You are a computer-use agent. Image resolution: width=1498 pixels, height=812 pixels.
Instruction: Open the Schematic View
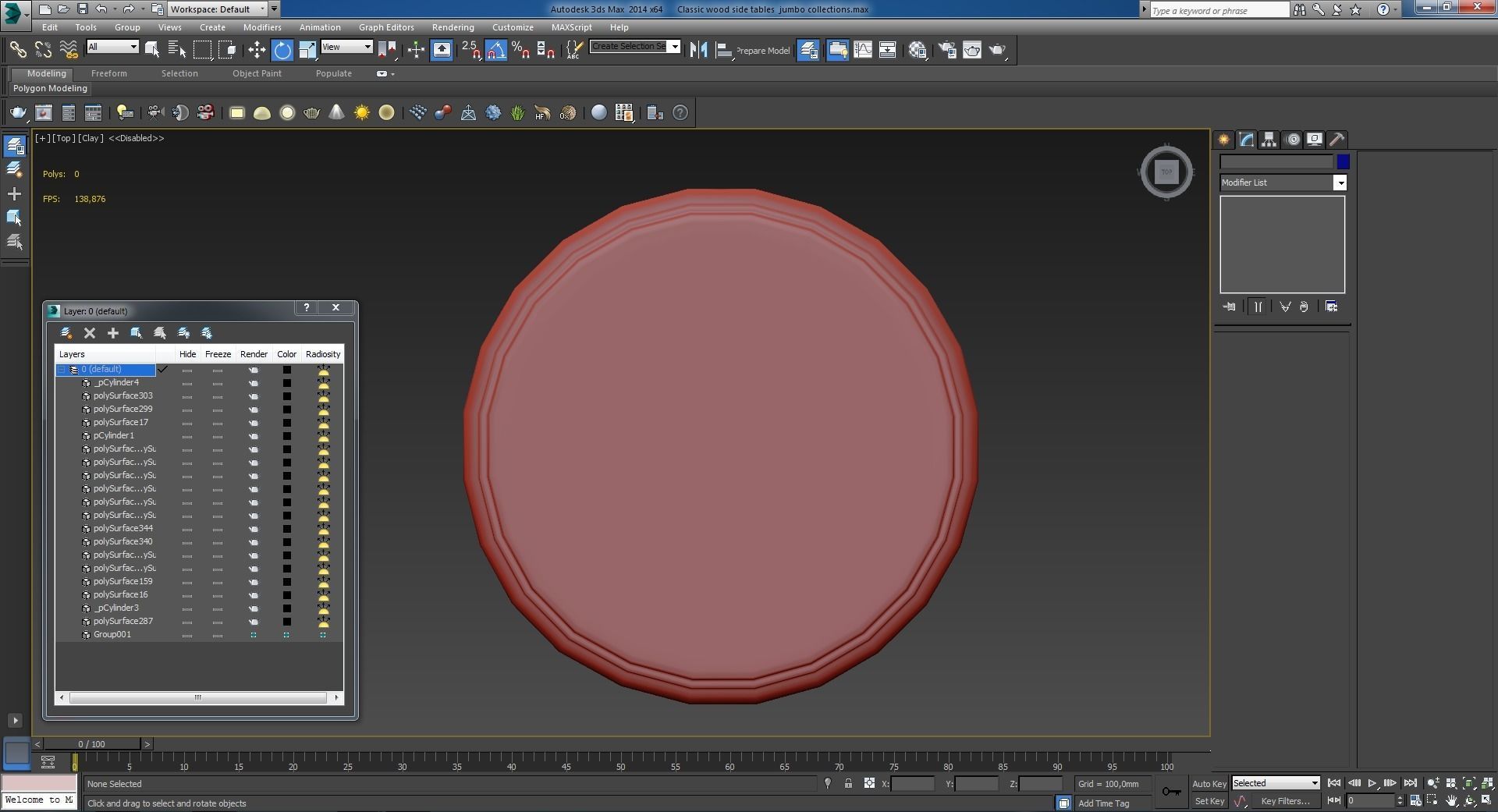888,50
